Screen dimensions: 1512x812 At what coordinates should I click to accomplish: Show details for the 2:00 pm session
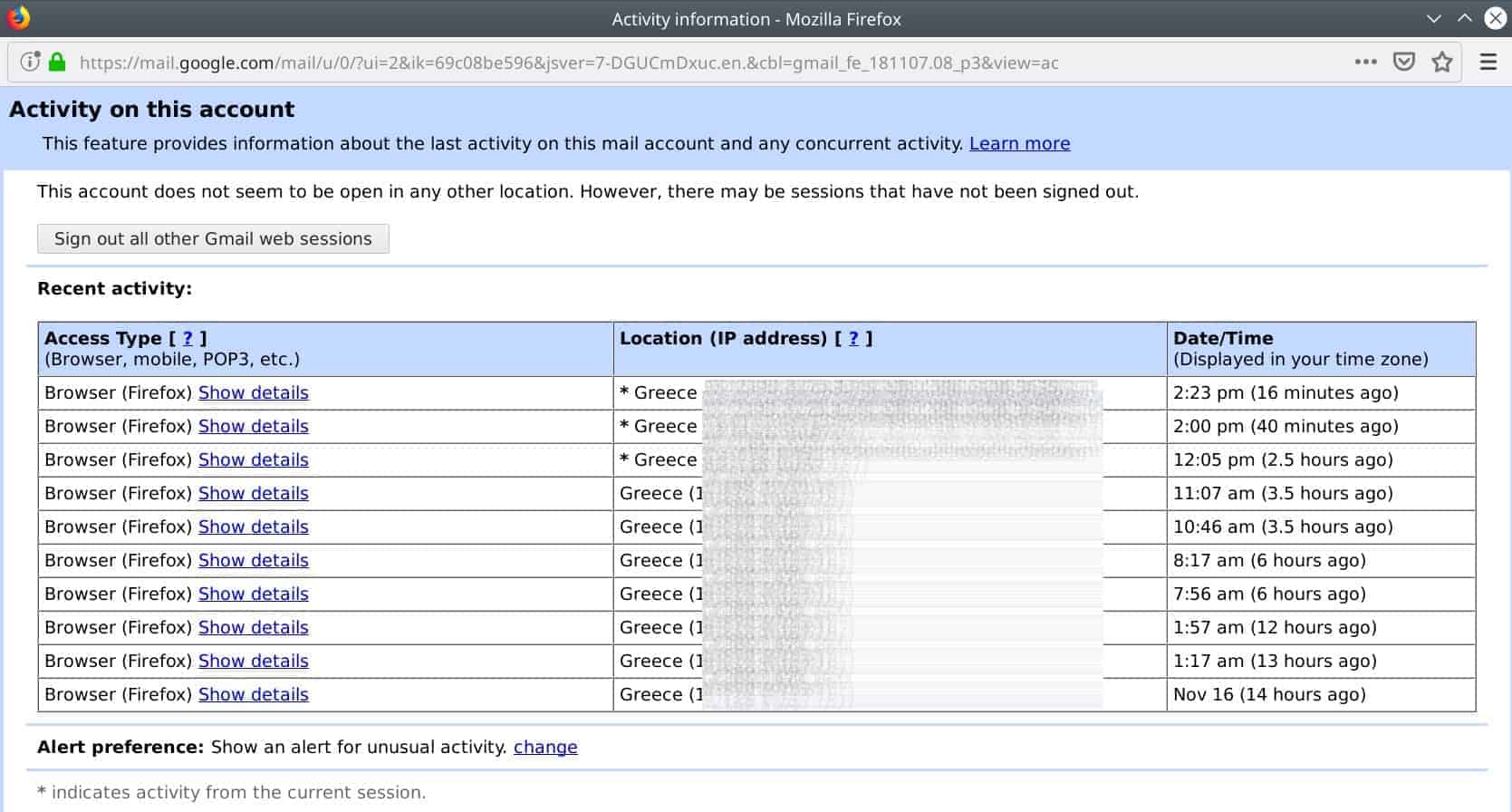[254, 426]
